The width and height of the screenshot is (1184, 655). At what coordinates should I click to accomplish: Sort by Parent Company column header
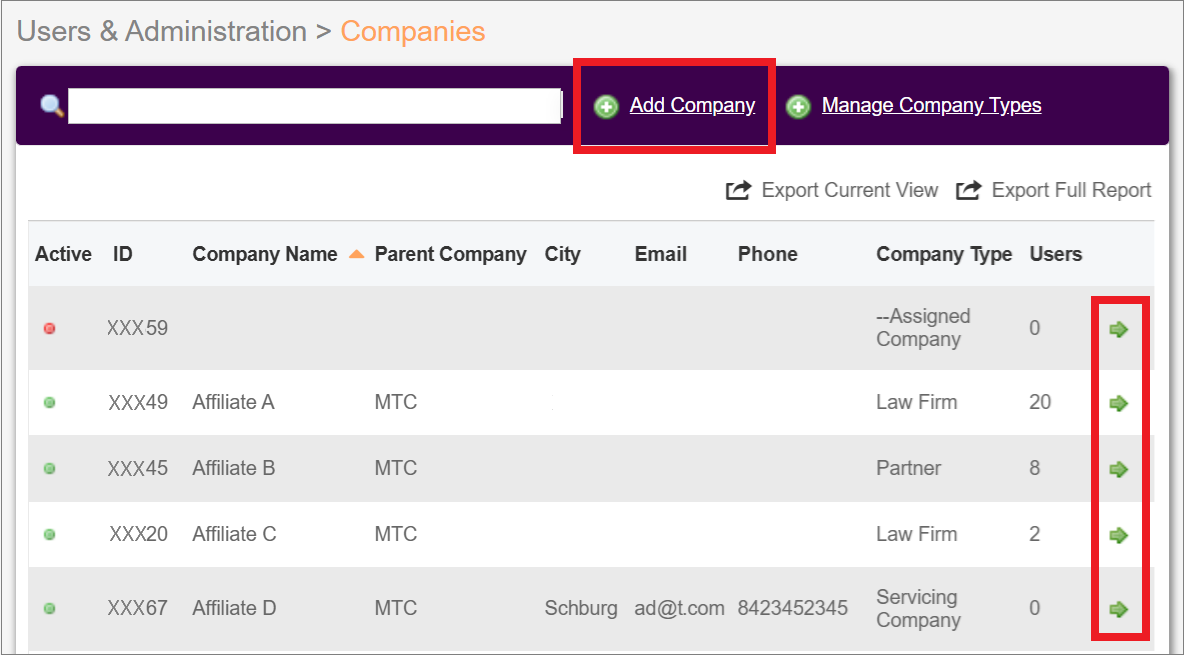[450, 254]
